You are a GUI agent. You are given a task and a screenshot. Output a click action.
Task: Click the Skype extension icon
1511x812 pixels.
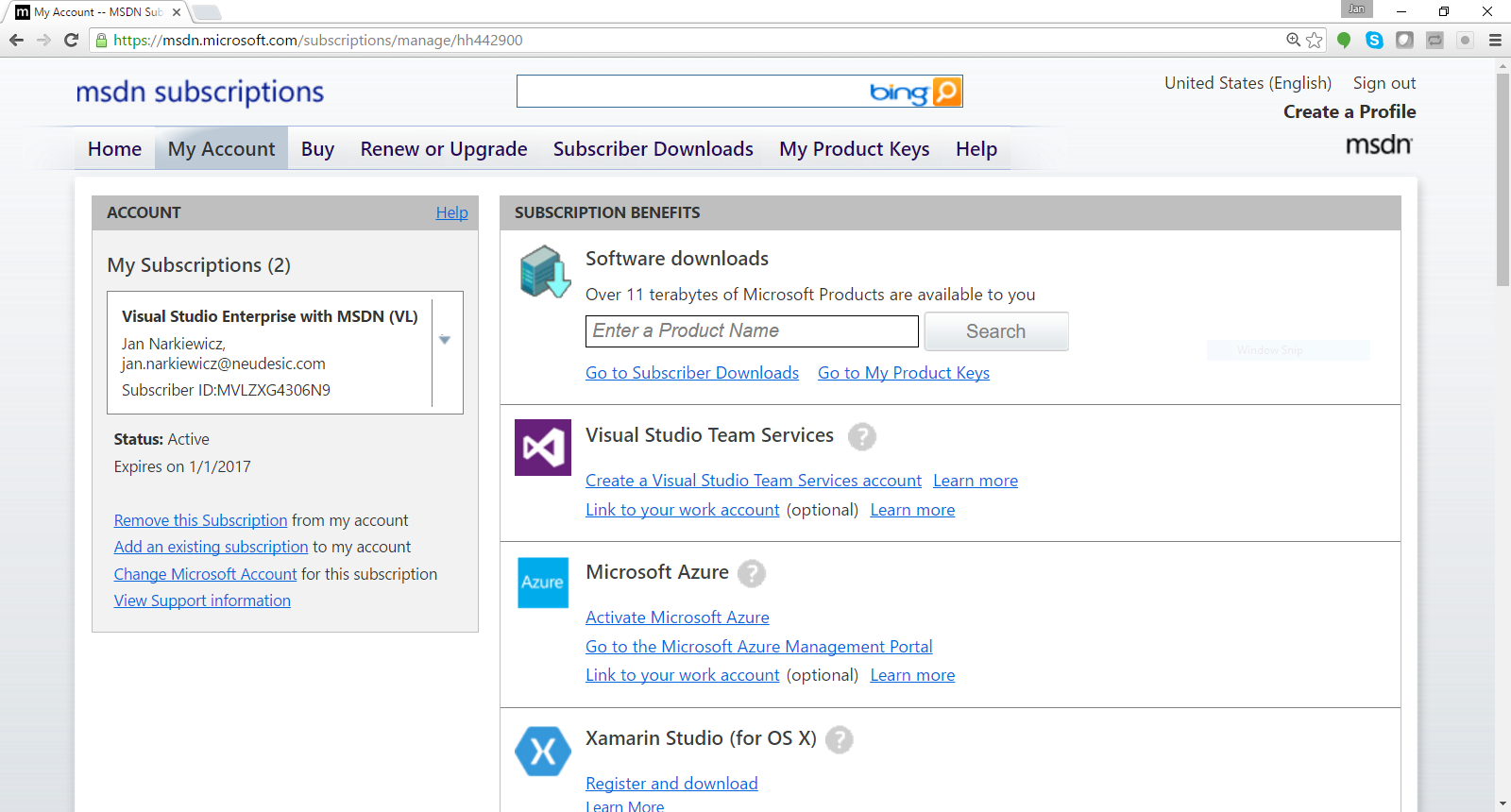(1374, 40)
